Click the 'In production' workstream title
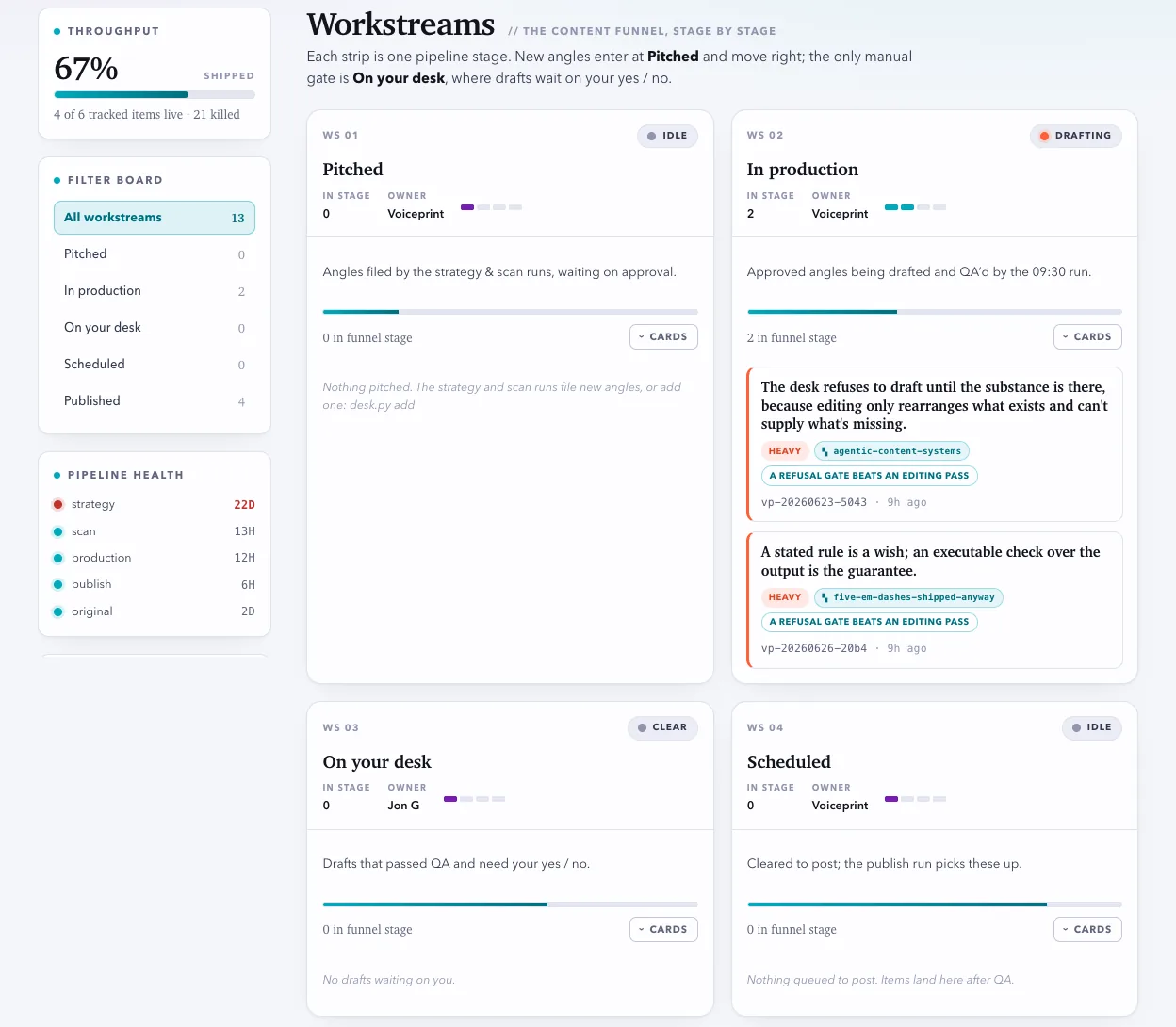This screenshot has height=1027, width=1176. click(x=803, y=170)
